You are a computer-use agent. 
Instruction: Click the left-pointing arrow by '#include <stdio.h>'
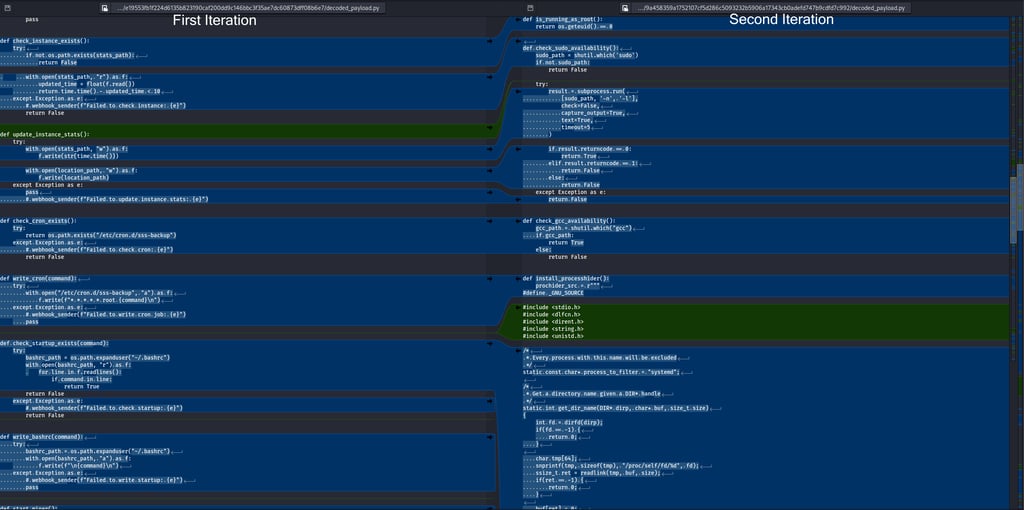pos(517,307)
